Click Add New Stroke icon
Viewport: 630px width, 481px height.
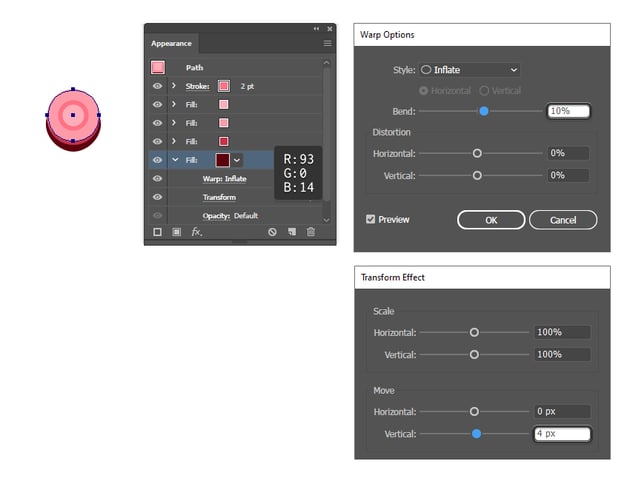[158, 232]
